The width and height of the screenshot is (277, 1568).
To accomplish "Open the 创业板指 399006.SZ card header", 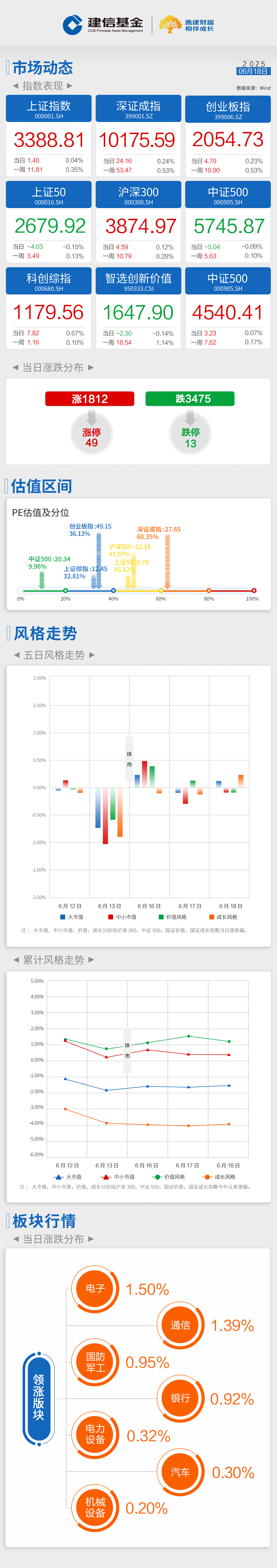I will tap(228, 108).
